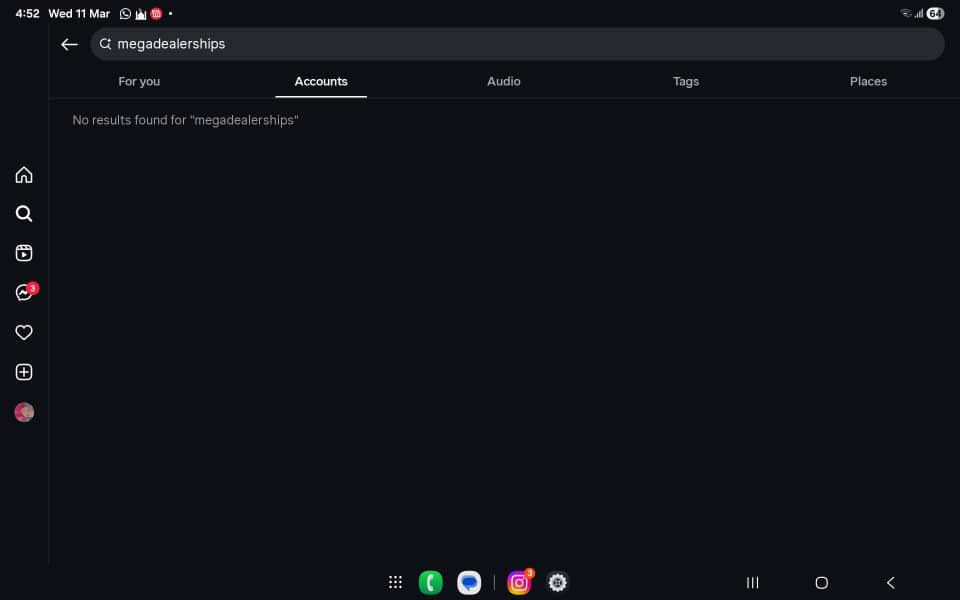The width and height of the screenshot is (960, 600).
Task: Tap the Wi-Fi status icon
Action: [906, 13]
